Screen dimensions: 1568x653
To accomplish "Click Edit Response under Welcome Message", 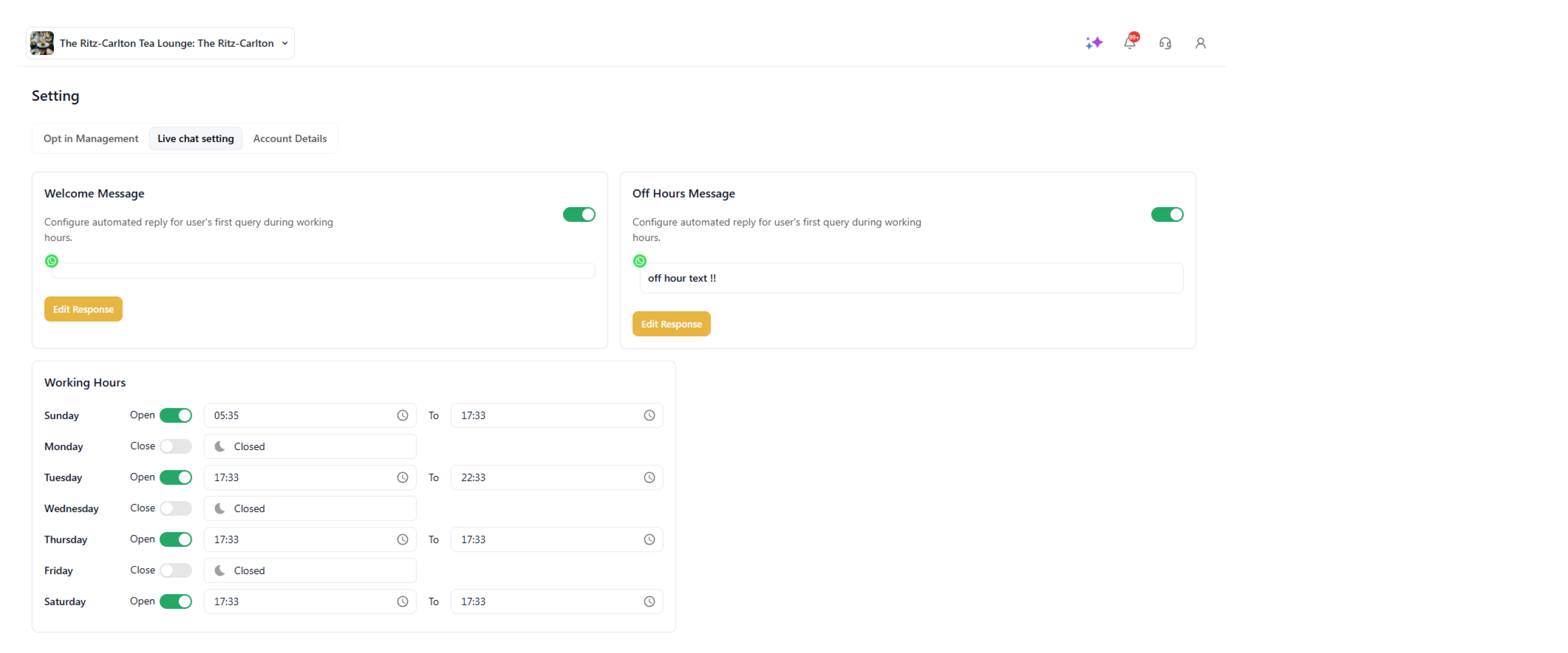I will (83, 309).
